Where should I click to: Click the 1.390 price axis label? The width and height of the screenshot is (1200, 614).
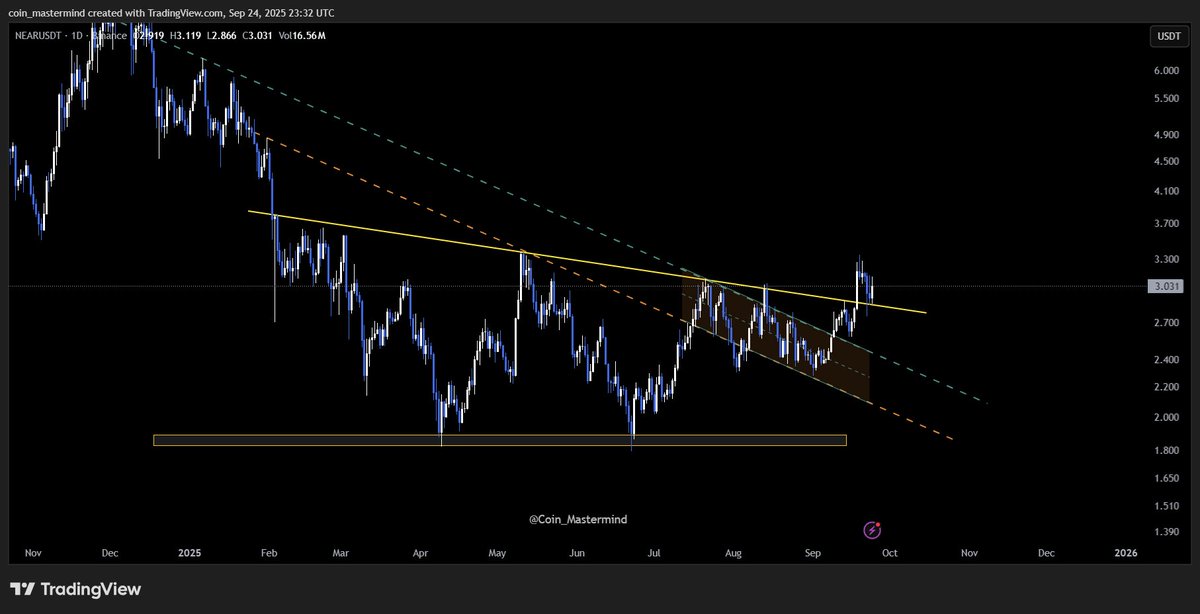pos(1167,533)
